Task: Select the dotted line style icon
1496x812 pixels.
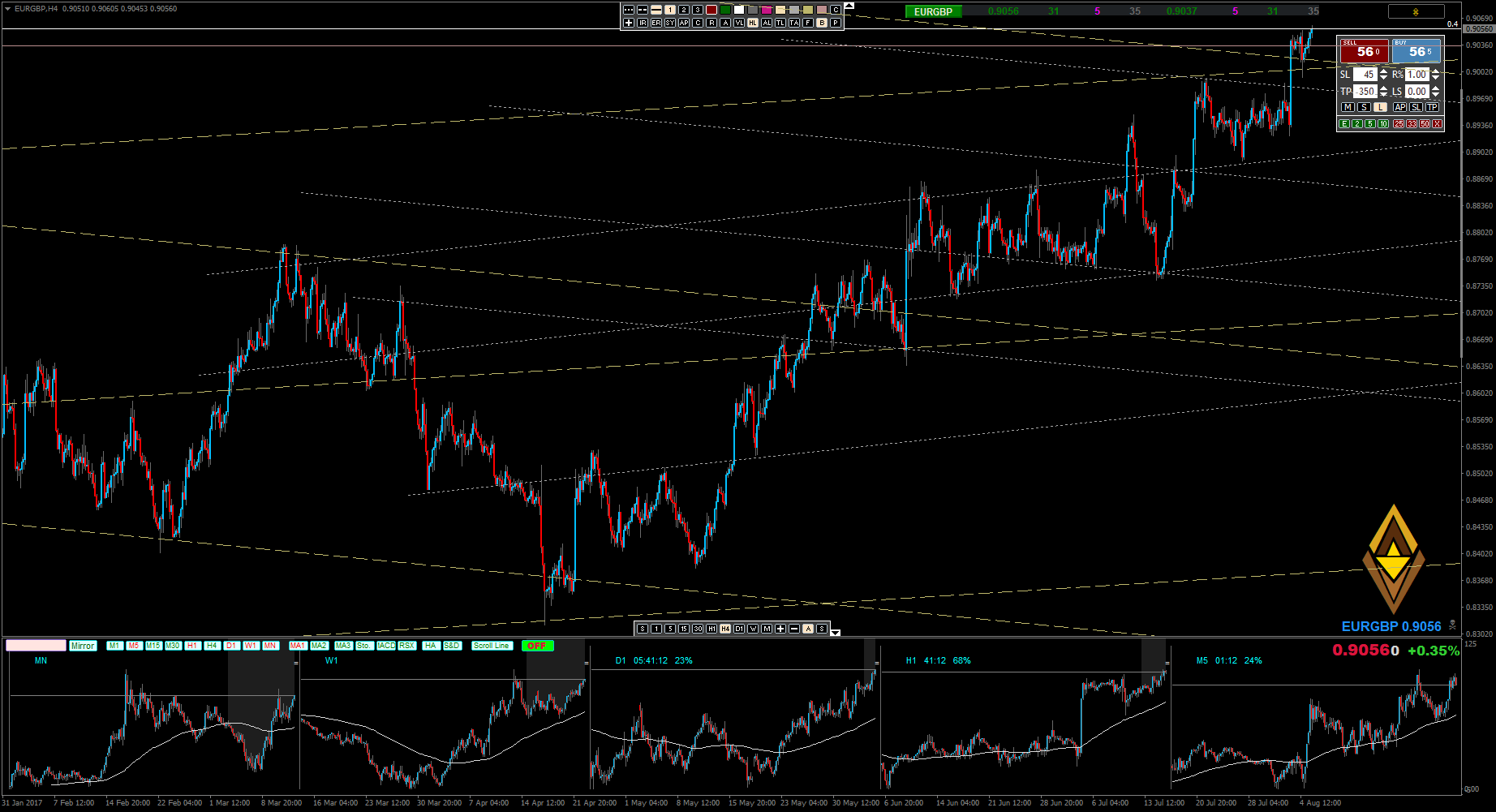Action: 629,10
